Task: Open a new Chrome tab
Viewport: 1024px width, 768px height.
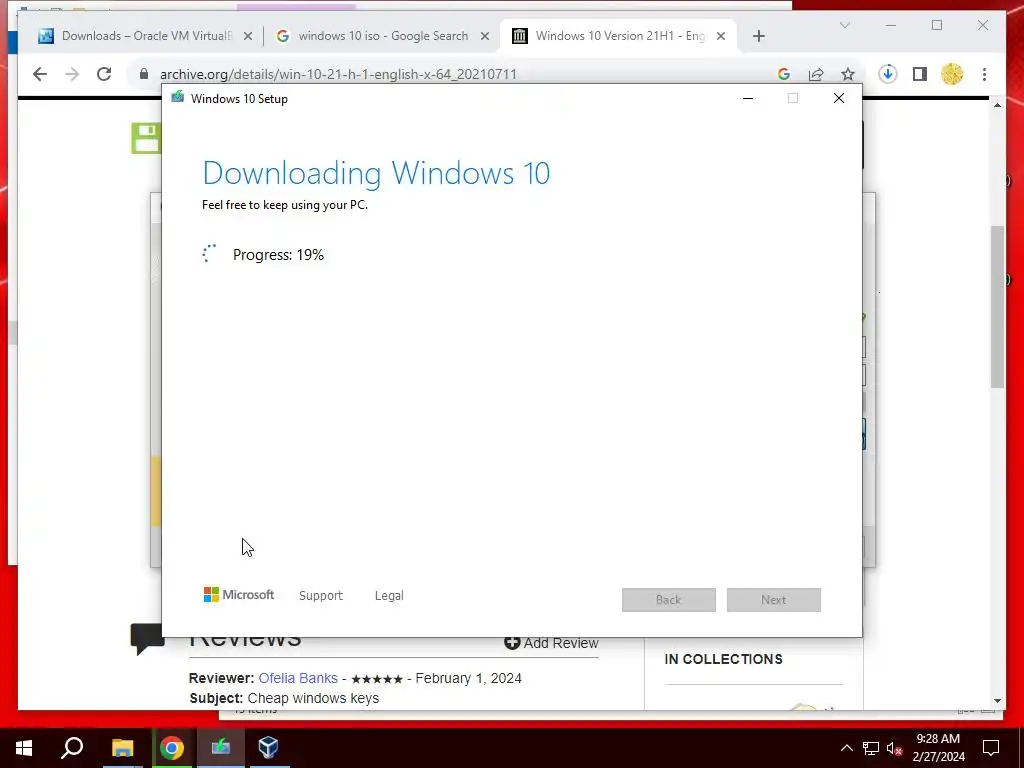Action: coord(758,36)
